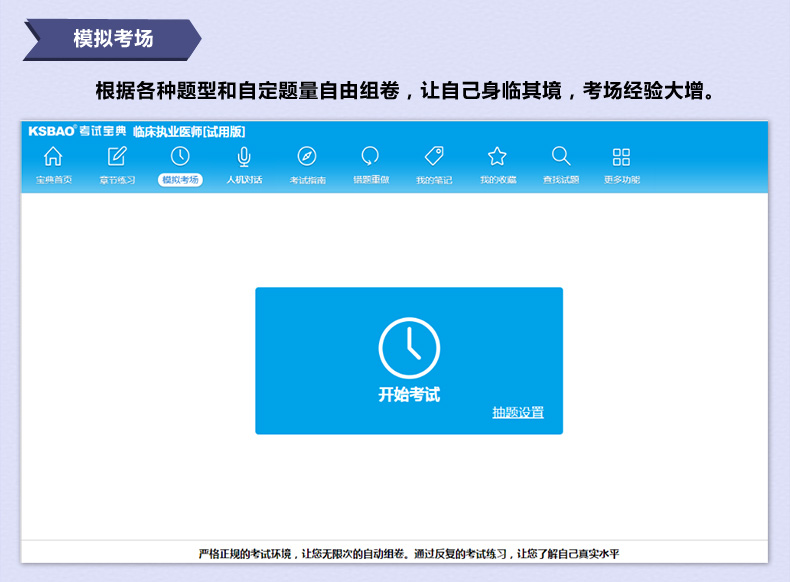The width and height of the screenshot is (790, 582).
Task: Open the 抽题设置 link
Action: (x=517, y=412)
